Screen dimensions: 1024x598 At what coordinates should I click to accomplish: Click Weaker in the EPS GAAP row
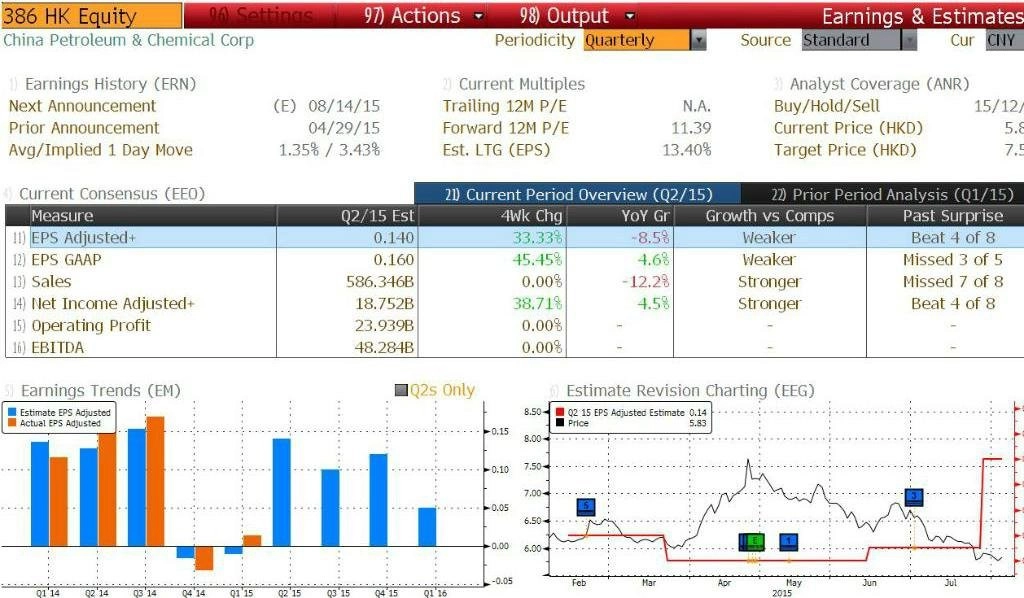769,260
